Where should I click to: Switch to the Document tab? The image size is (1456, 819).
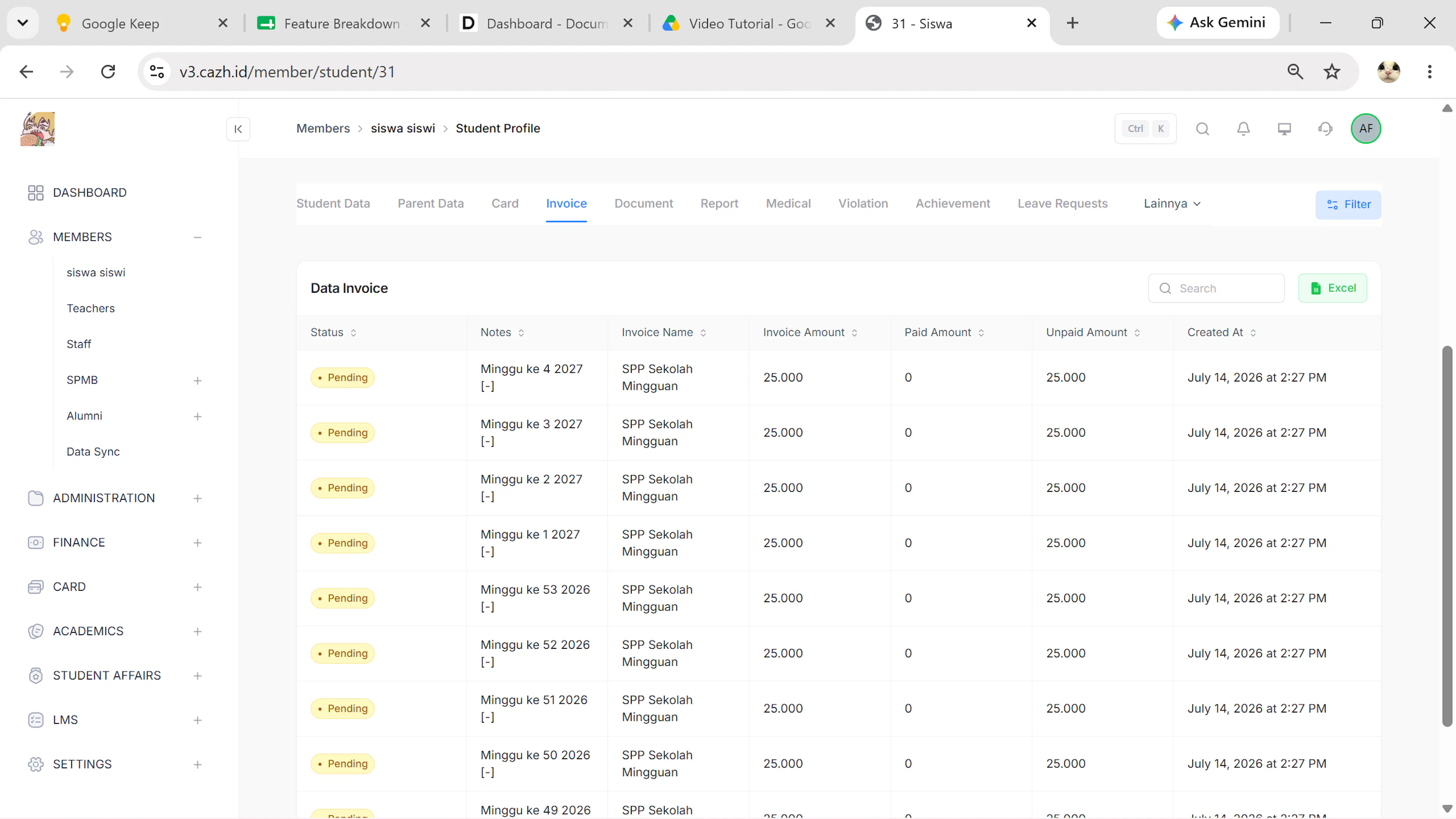pyautogui.click(x=644, y=204)
